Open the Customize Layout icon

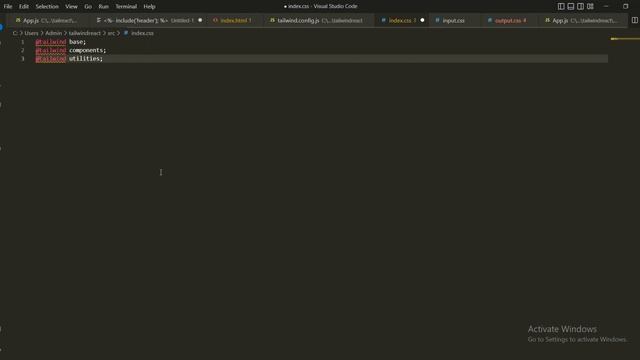[x=590, y=7]
